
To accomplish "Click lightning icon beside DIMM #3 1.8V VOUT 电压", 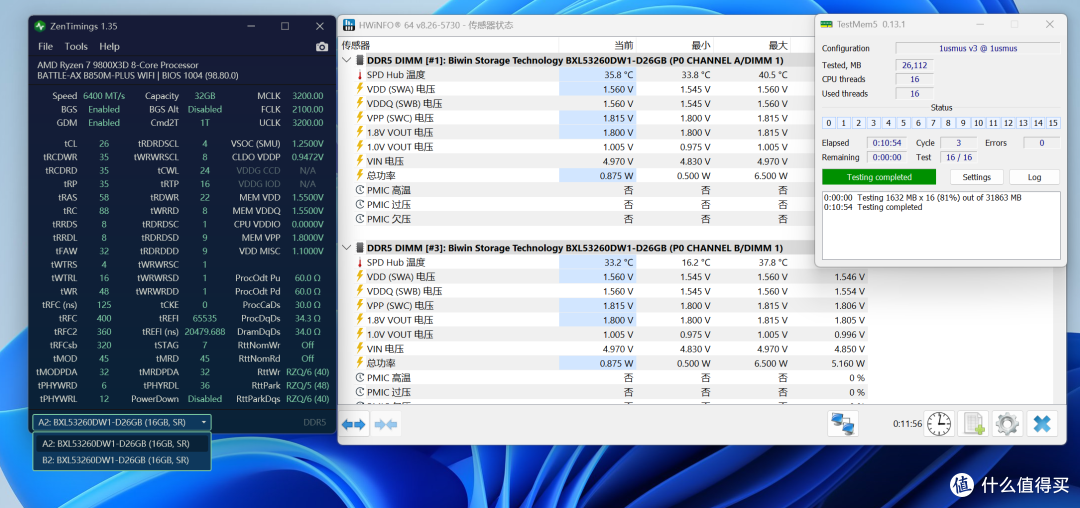I will (x=360, y=320).
